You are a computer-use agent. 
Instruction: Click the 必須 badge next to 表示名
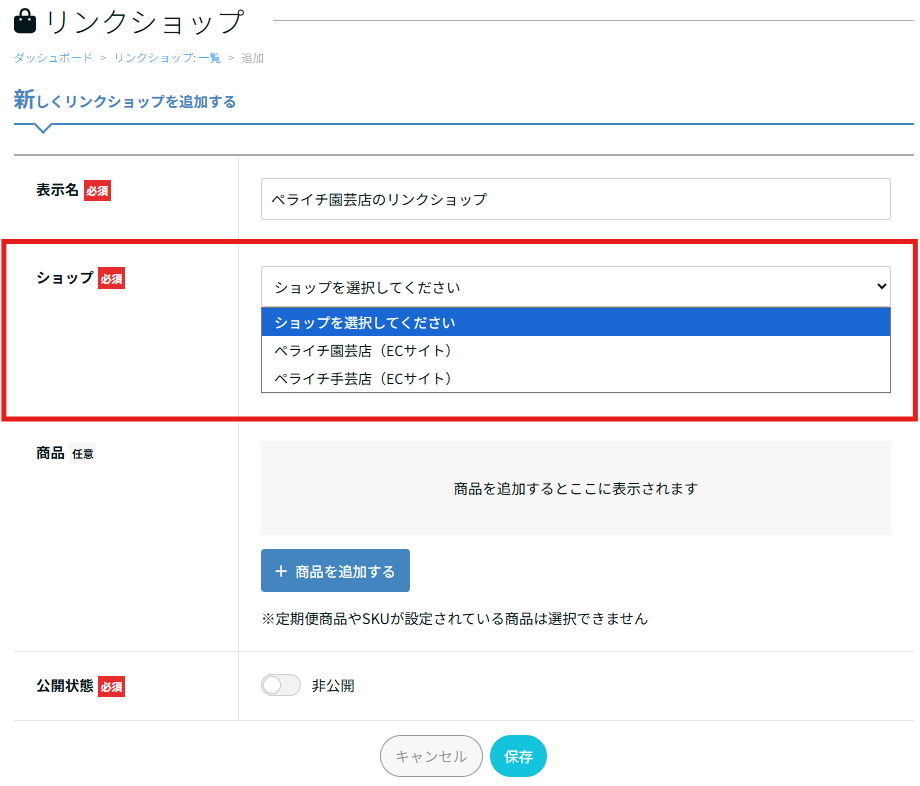tap(97, 191)
